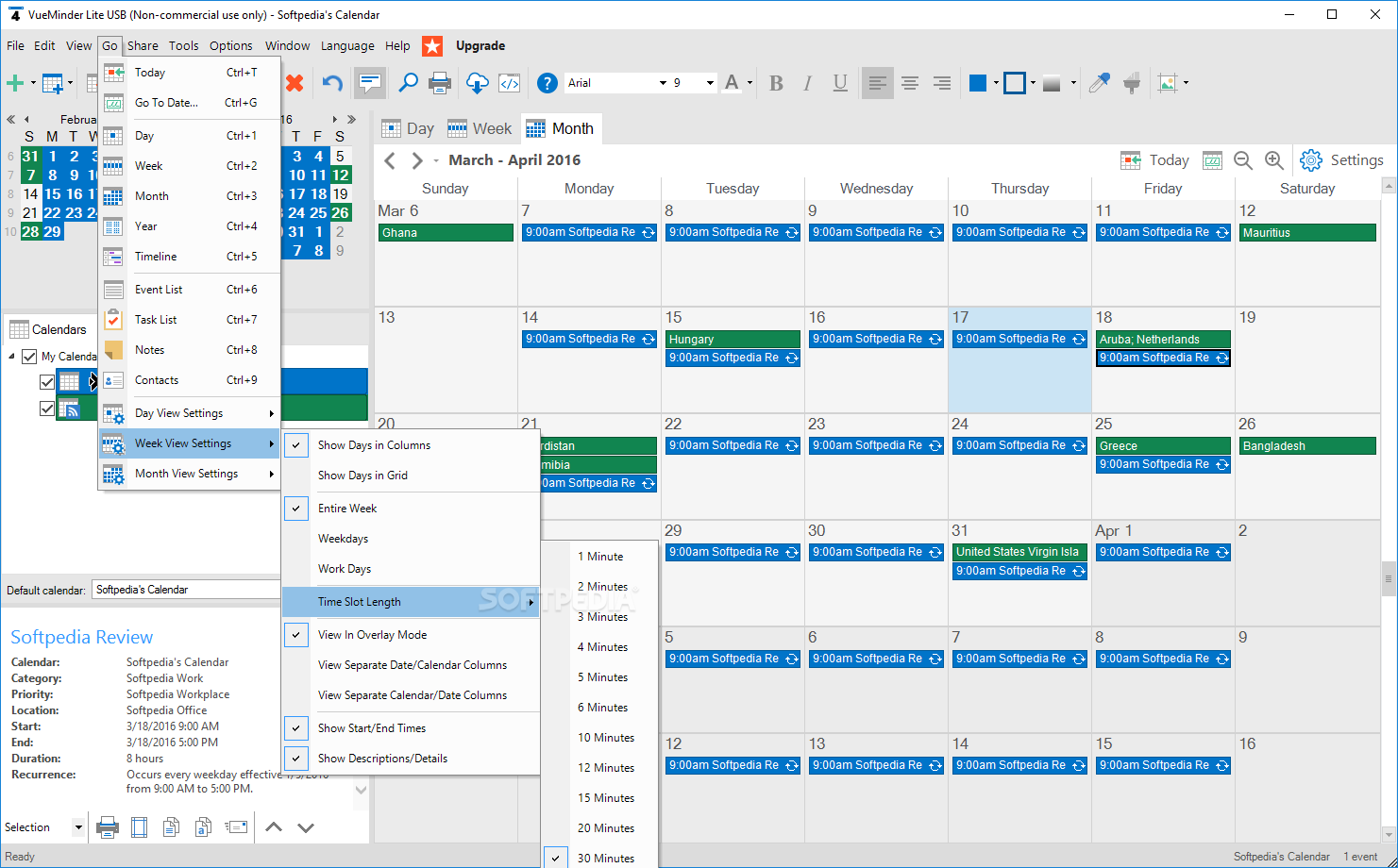Toggle Show Descriptions/Details
Viewport: 1398px width, 868px height.
pos(412,759)
